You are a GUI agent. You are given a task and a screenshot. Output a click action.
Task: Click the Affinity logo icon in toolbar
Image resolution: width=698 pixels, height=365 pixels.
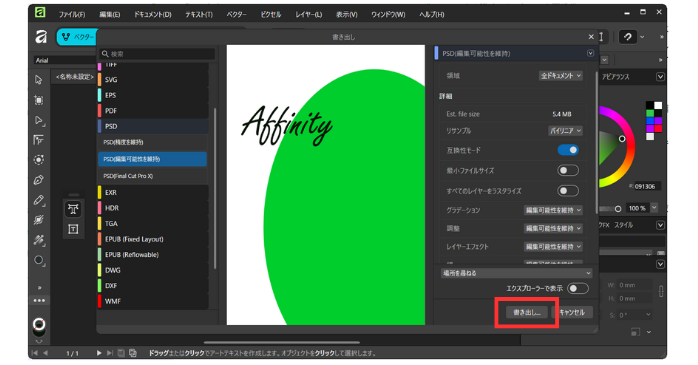tap(41, 36)
